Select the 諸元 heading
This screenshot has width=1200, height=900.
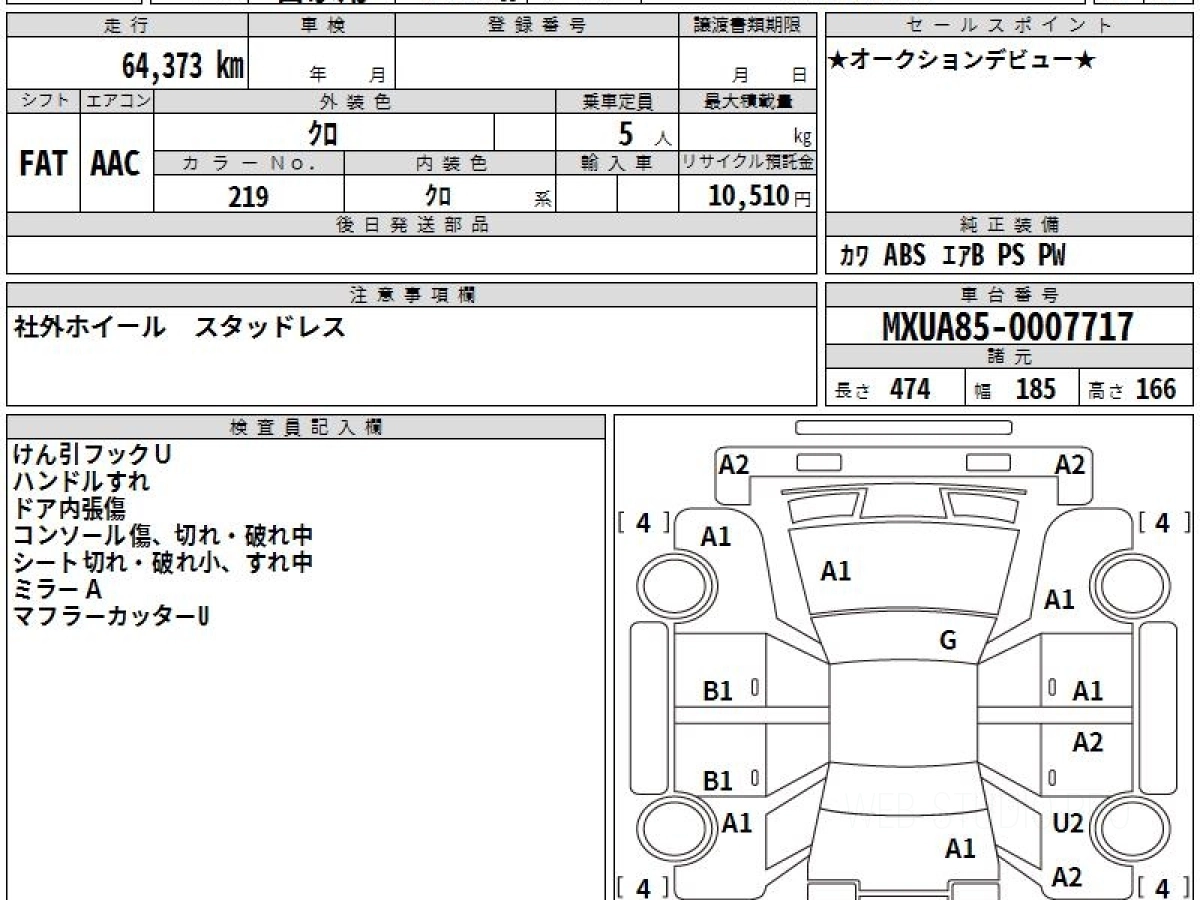tap(1010, 357)
